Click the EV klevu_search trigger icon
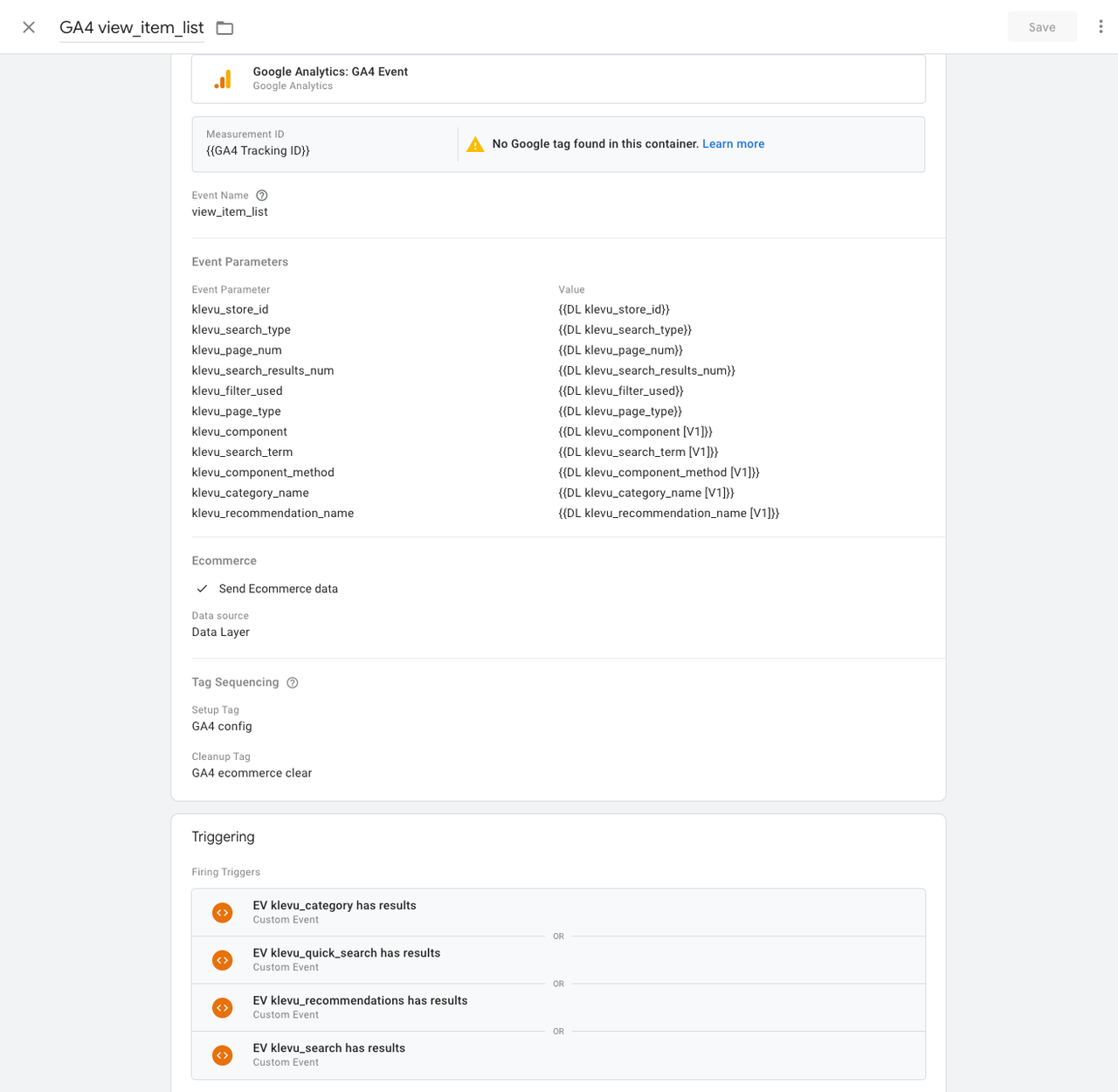The width and height of the screenshot is (1118, 1092). 223,1055
